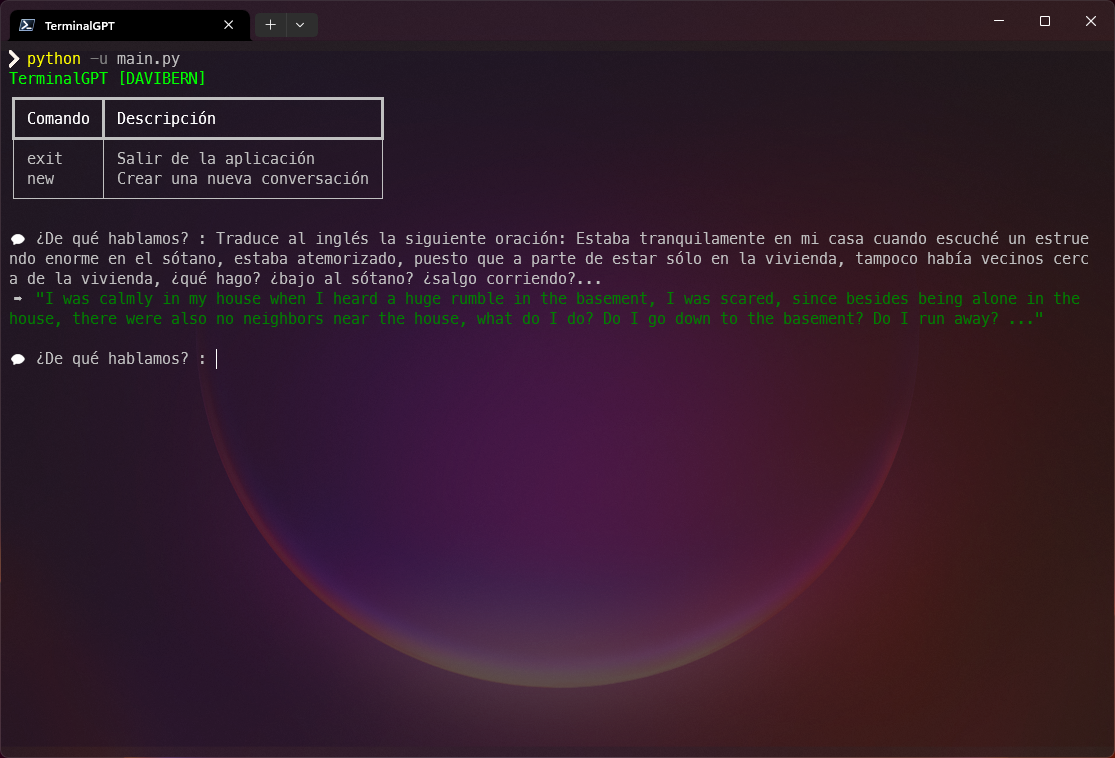This screenshot has height=758, width=1115.
Task: Click the close icon on the TerminalGPT tab
Action: click(x=228, y=24)
